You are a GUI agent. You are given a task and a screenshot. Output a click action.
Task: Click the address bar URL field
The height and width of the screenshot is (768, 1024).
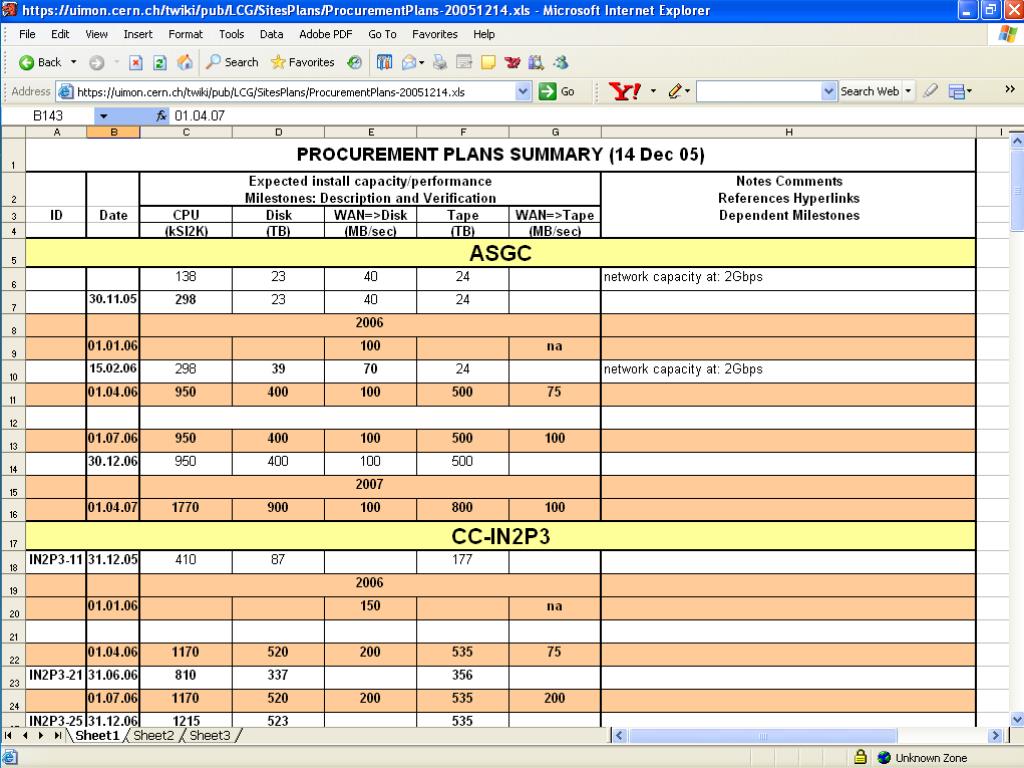(x=287, y=92)
